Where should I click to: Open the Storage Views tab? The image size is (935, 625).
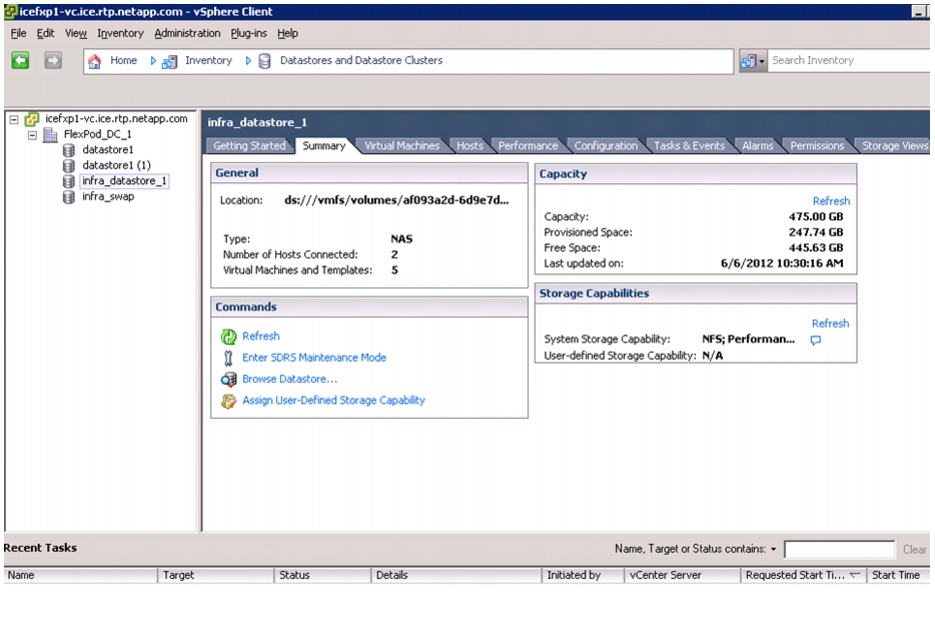pyautogui.click(x=894, y=146)
